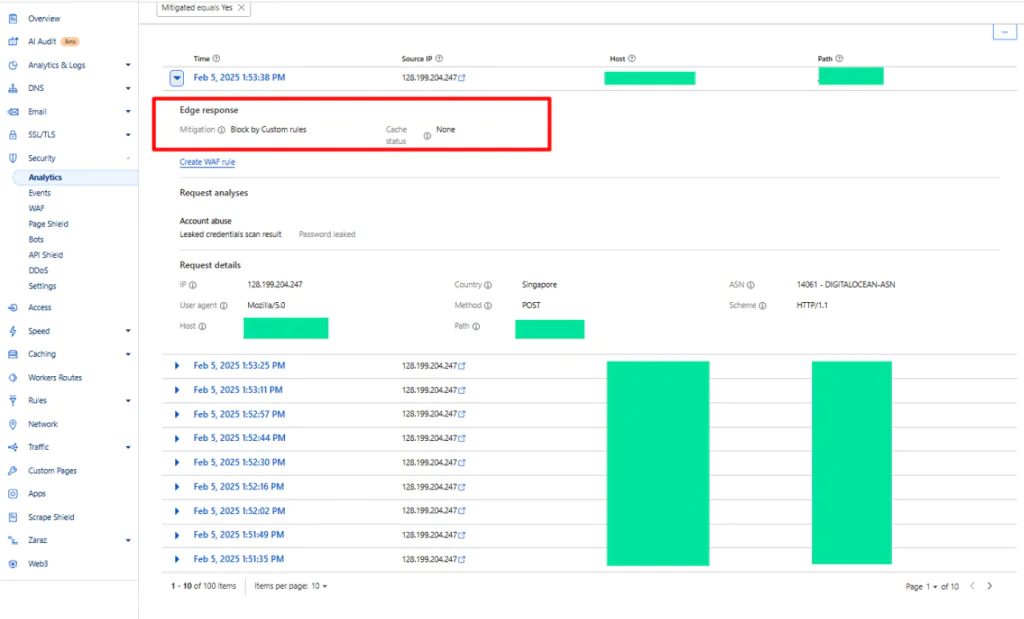This screenshot has height=619, width=1024.
Task: Click the Traffic sidebar icon
Action: click(x=12, y=447)
